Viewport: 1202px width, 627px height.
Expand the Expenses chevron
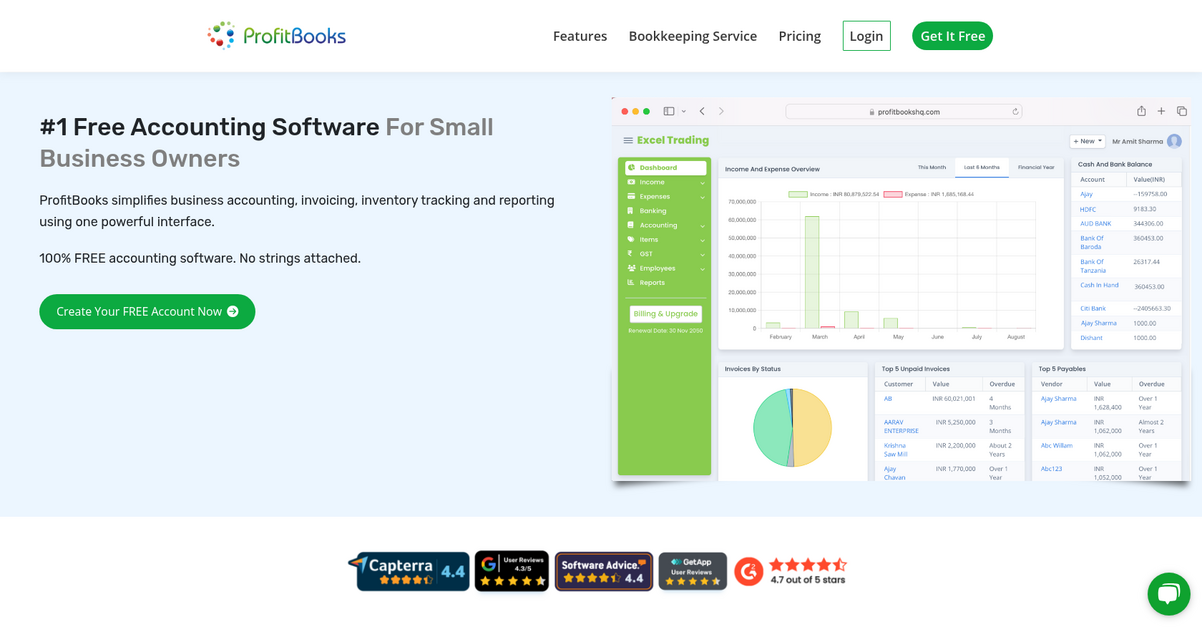point(702,197)
